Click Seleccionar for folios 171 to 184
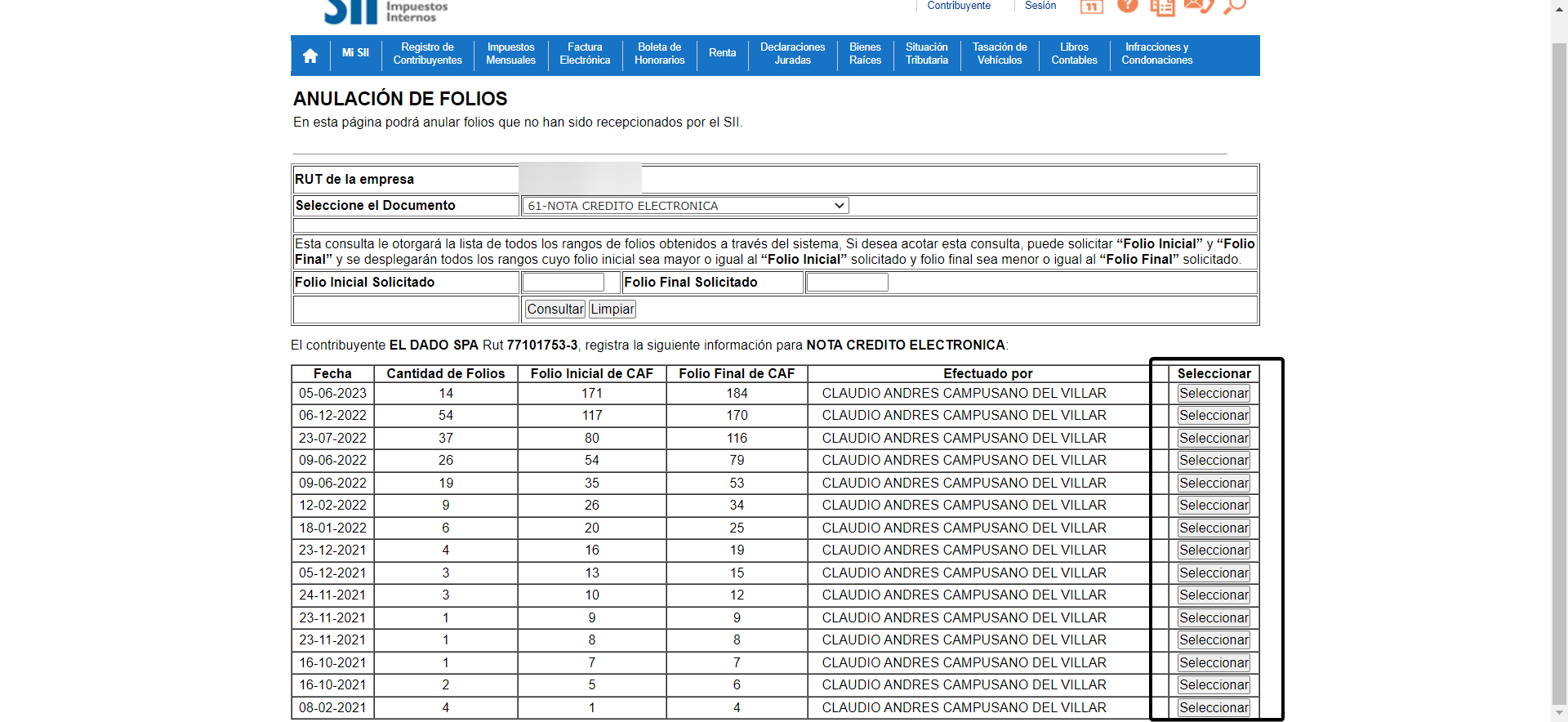 [1214, 394]
